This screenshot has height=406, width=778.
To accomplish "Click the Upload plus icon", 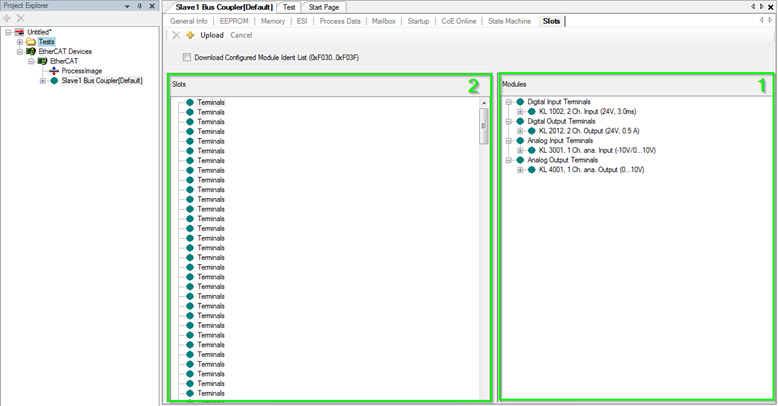I will (x=190, y=35).
